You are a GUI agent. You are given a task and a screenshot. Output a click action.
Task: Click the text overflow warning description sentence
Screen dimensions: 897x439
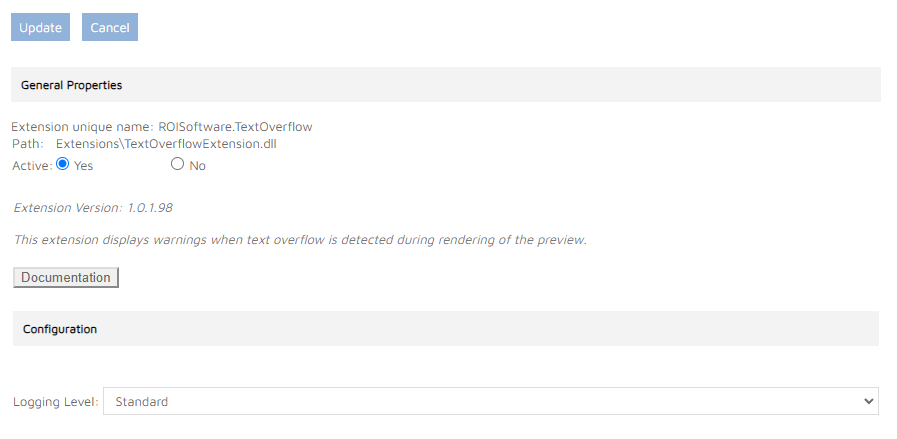pos(300,240)
